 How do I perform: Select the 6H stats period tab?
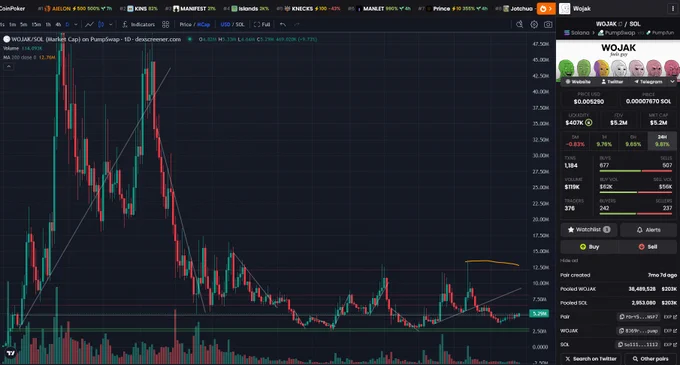(x=633, y=141)
